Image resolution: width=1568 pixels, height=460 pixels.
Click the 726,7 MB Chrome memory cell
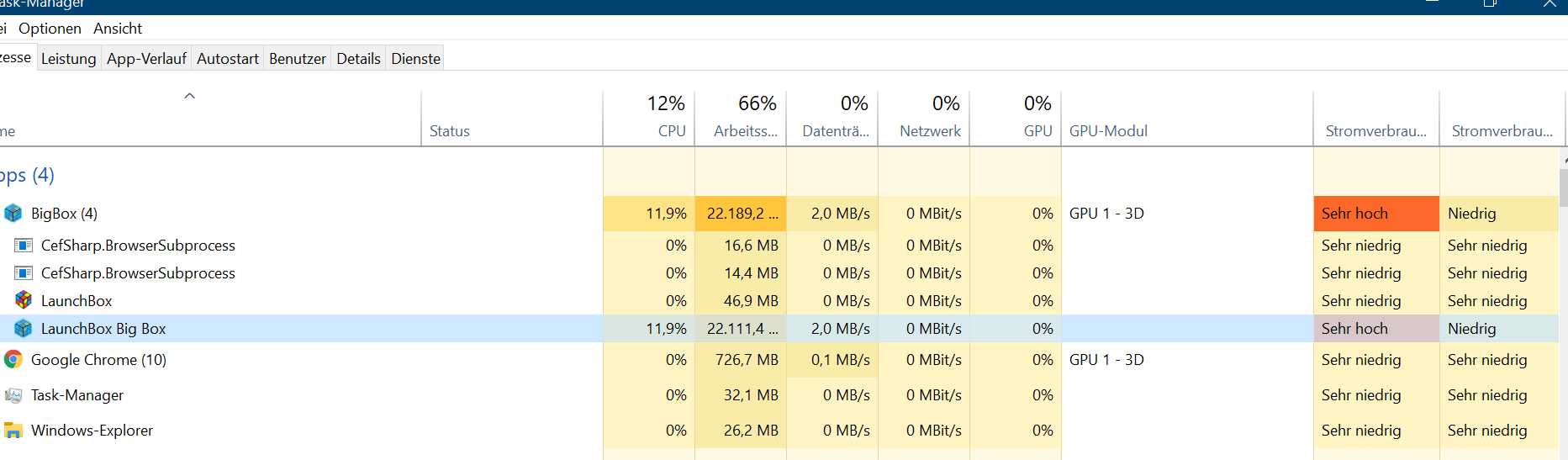(741, 360)
